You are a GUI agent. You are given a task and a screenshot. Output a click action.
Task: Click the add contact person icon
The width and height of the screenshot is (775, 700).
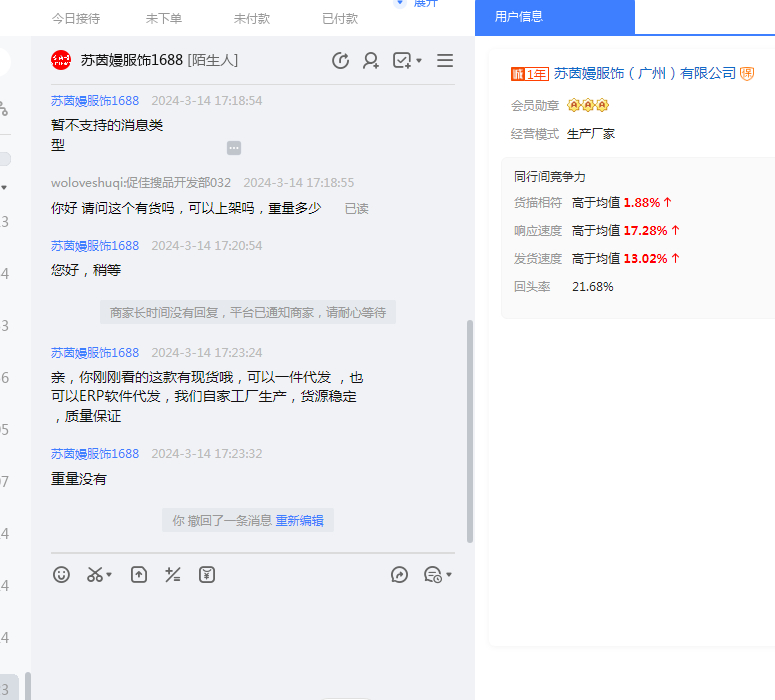coord(371,61)
